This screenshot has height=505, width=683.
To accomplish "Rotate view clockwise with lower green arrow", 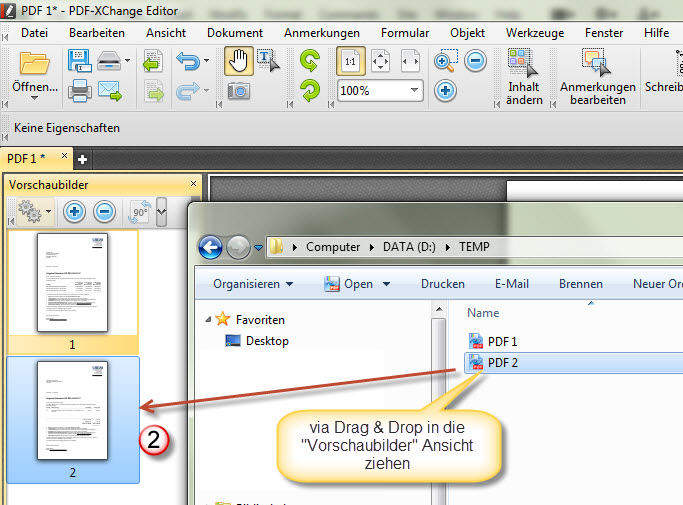I will click(310, 91).
